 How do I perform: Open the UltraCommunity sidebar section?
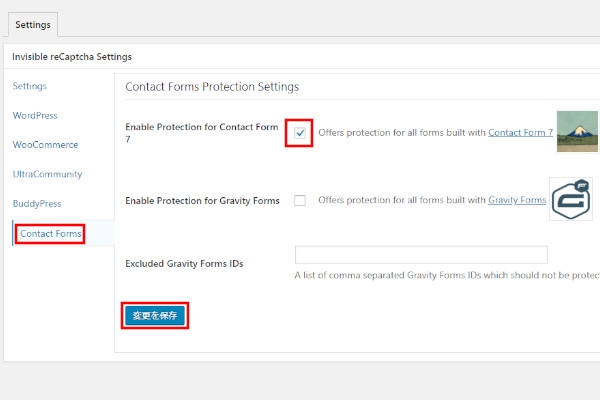pyautogui.click(x=47, y=174)
